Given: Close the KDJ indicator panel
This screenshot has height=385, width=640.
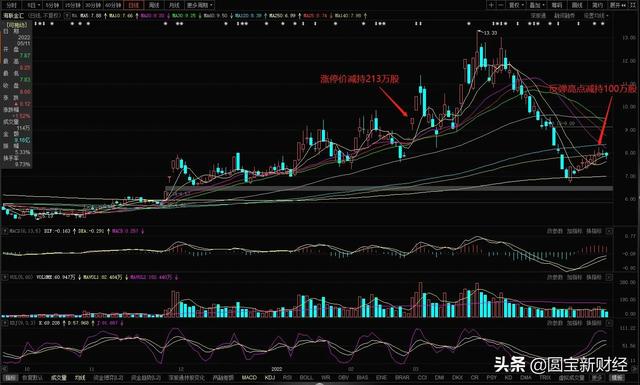Looking at the screenshot, I should coord(609,323).
